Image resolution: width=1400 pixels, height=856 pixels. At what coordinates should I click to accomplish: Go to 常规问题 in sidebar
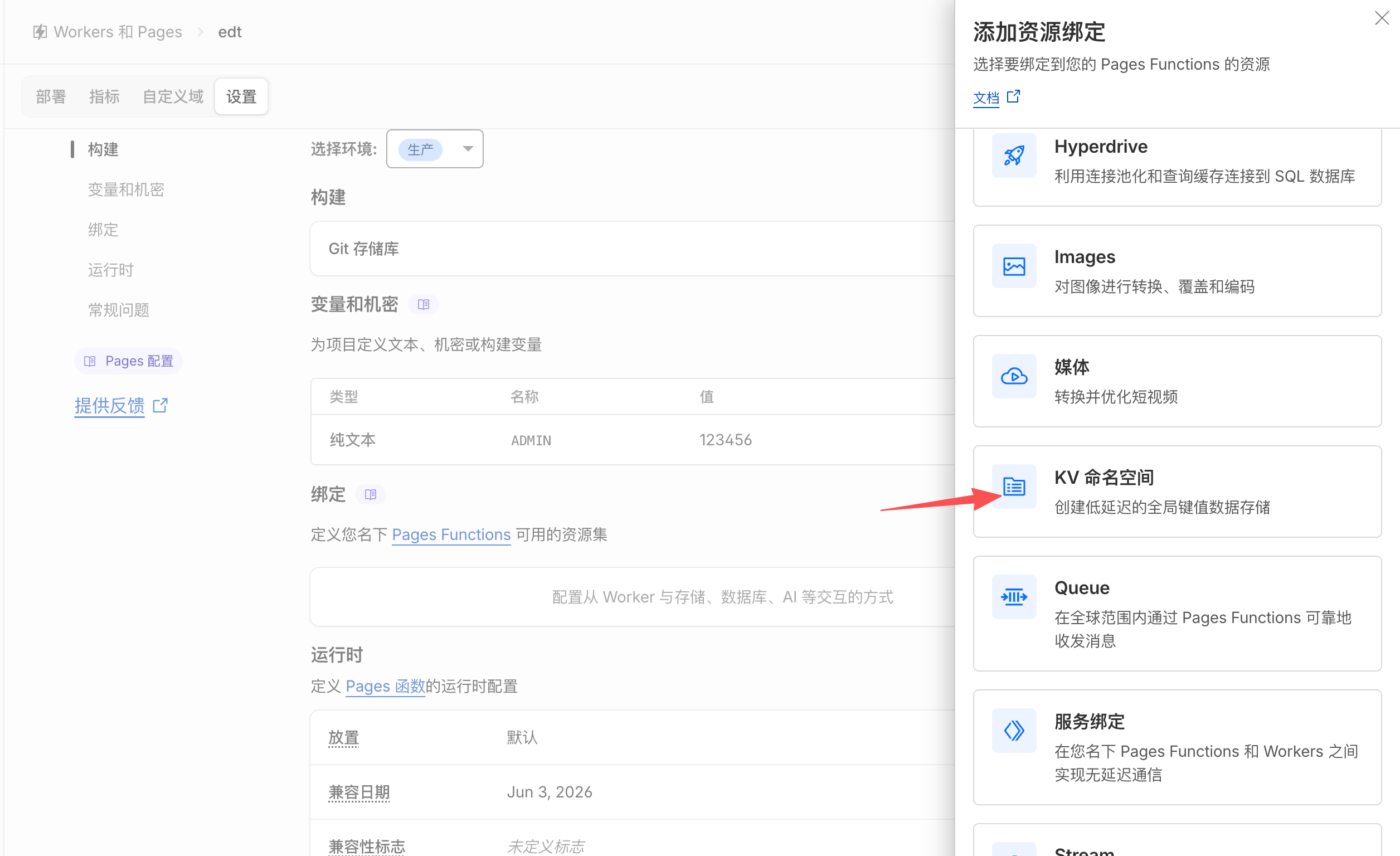pos(119,309)
